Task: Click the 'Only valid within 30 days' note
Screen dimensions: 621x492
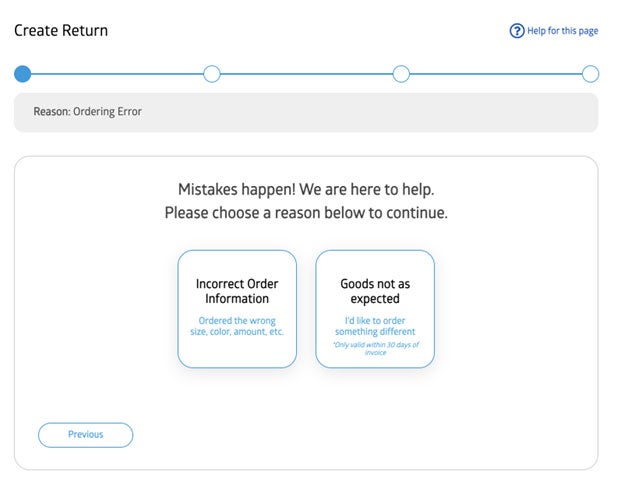Action: tap(375, 348)
